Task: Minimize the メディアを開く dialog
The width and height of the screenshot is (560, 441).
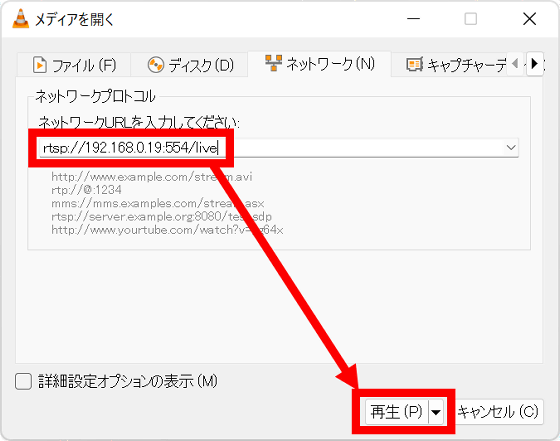Action: [413, 19]
